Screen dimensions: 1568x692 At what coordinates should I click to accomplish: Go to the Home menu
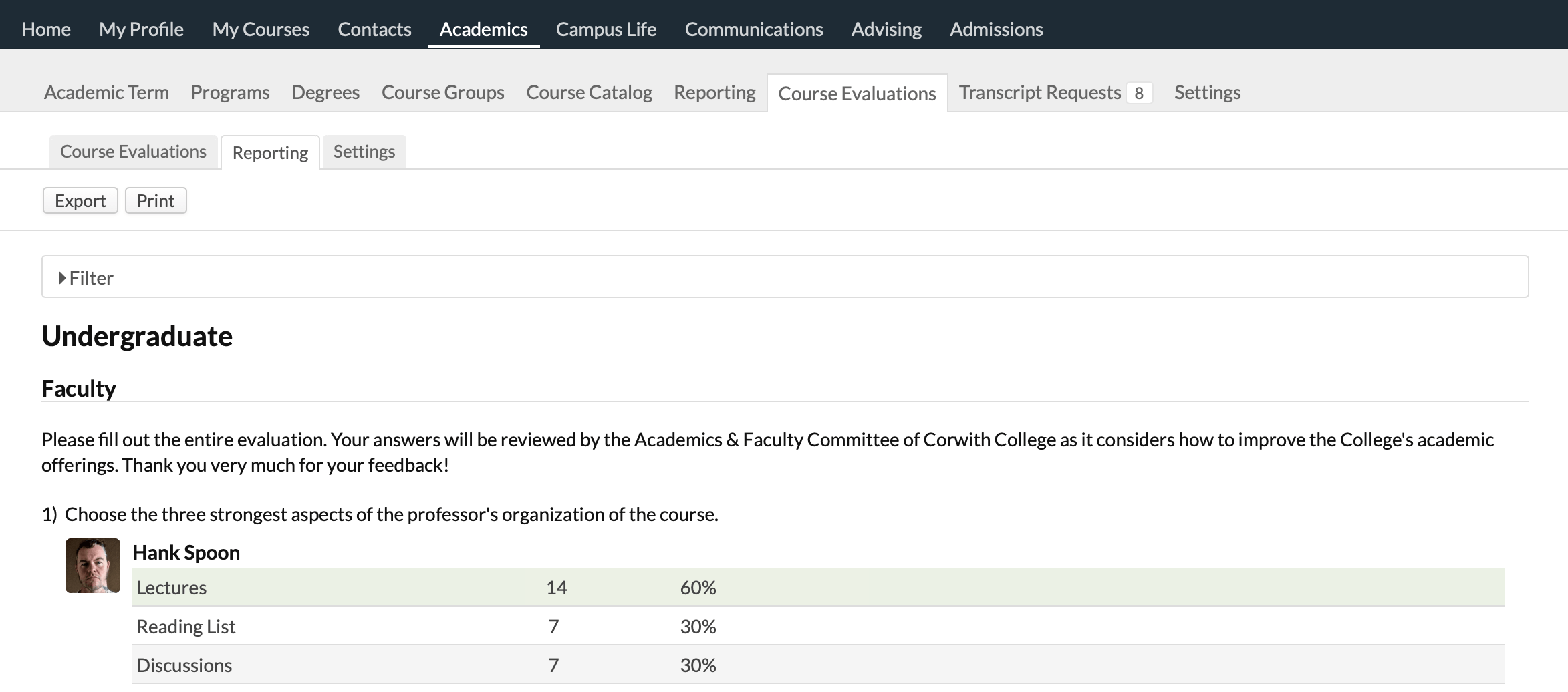pos(46,29)
